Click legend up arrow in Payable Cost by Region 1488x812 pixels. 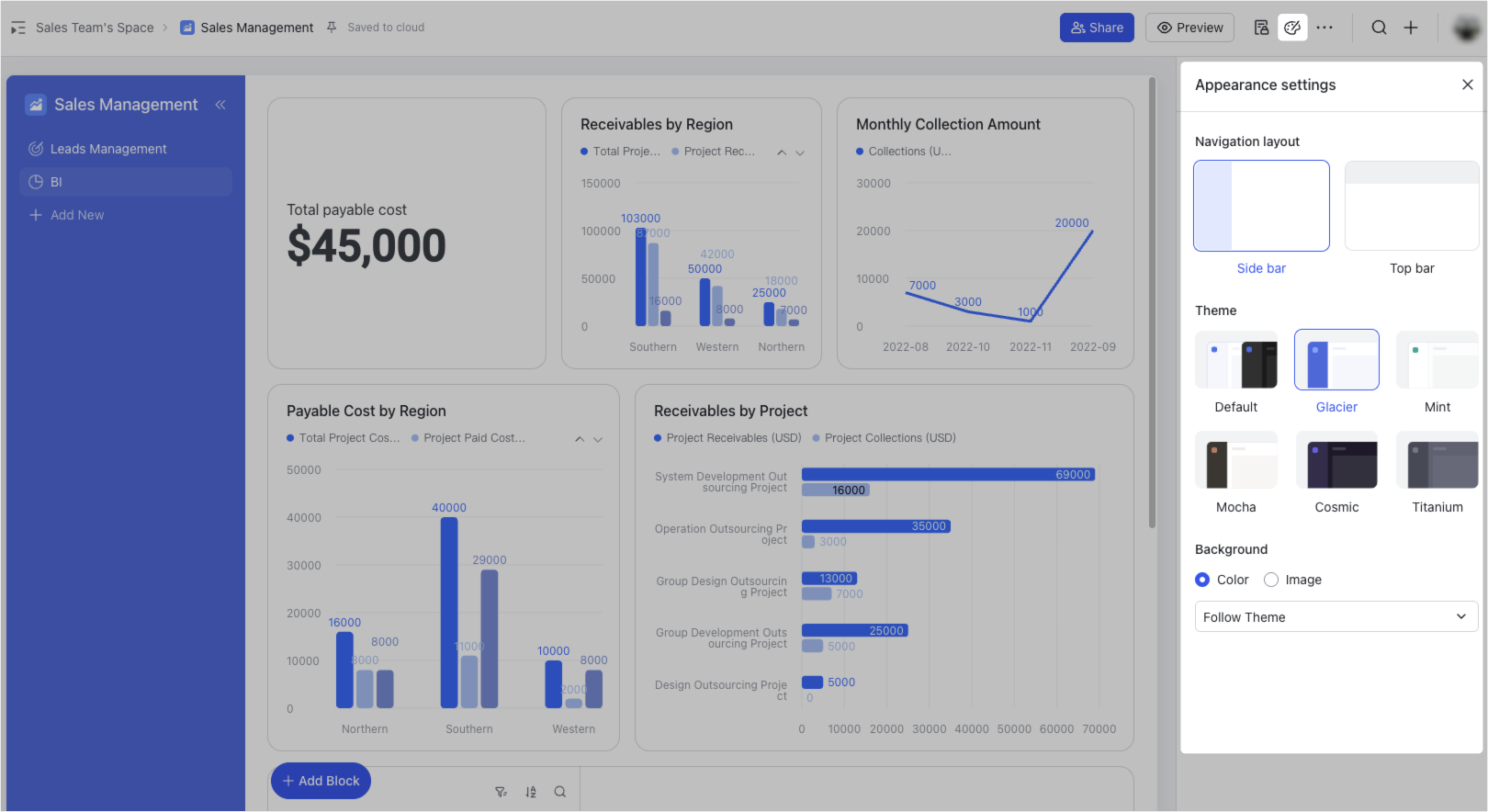[580, 439]
